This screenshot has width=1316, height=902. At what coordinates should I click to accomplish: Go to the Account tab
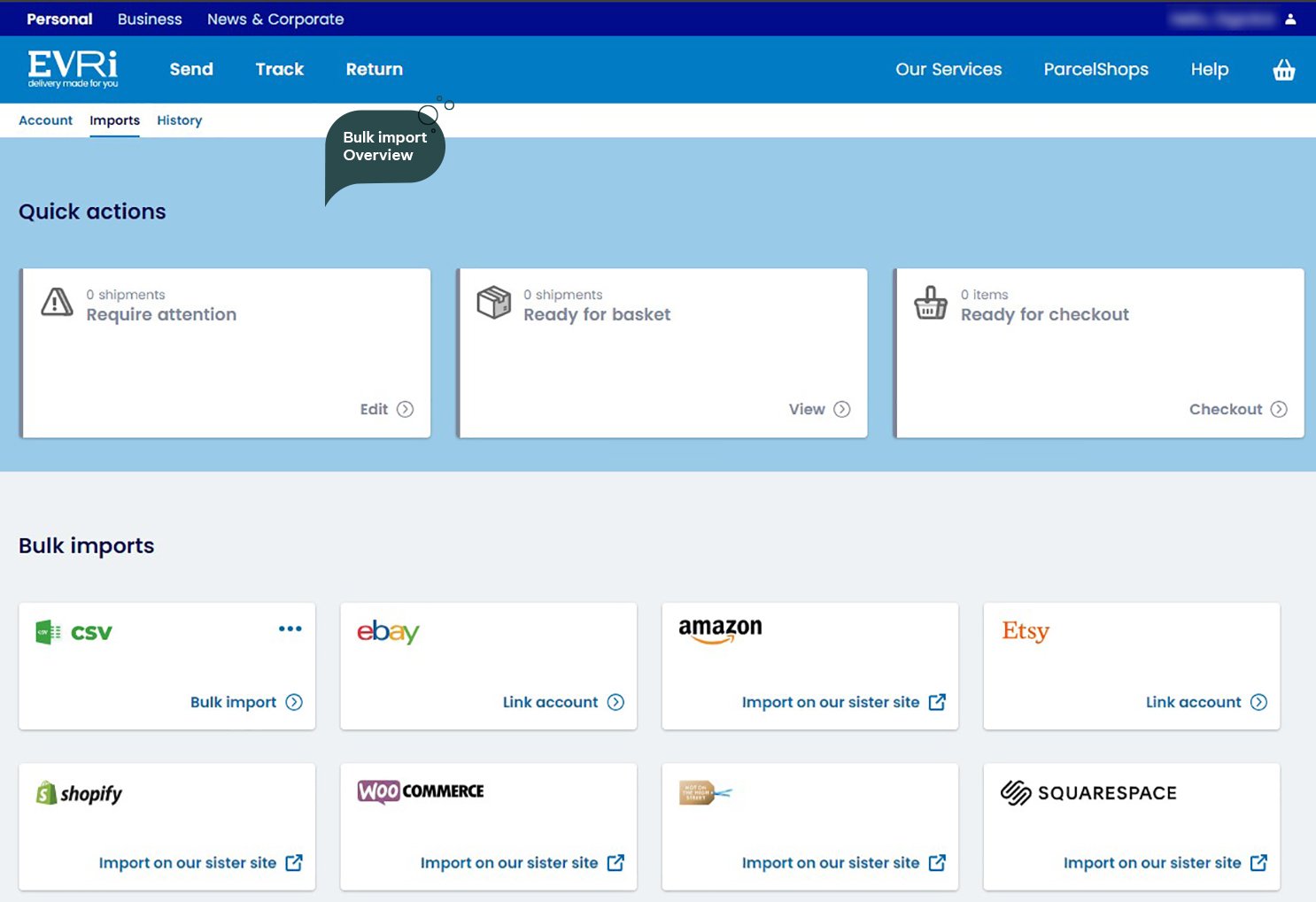click(45, 120)
